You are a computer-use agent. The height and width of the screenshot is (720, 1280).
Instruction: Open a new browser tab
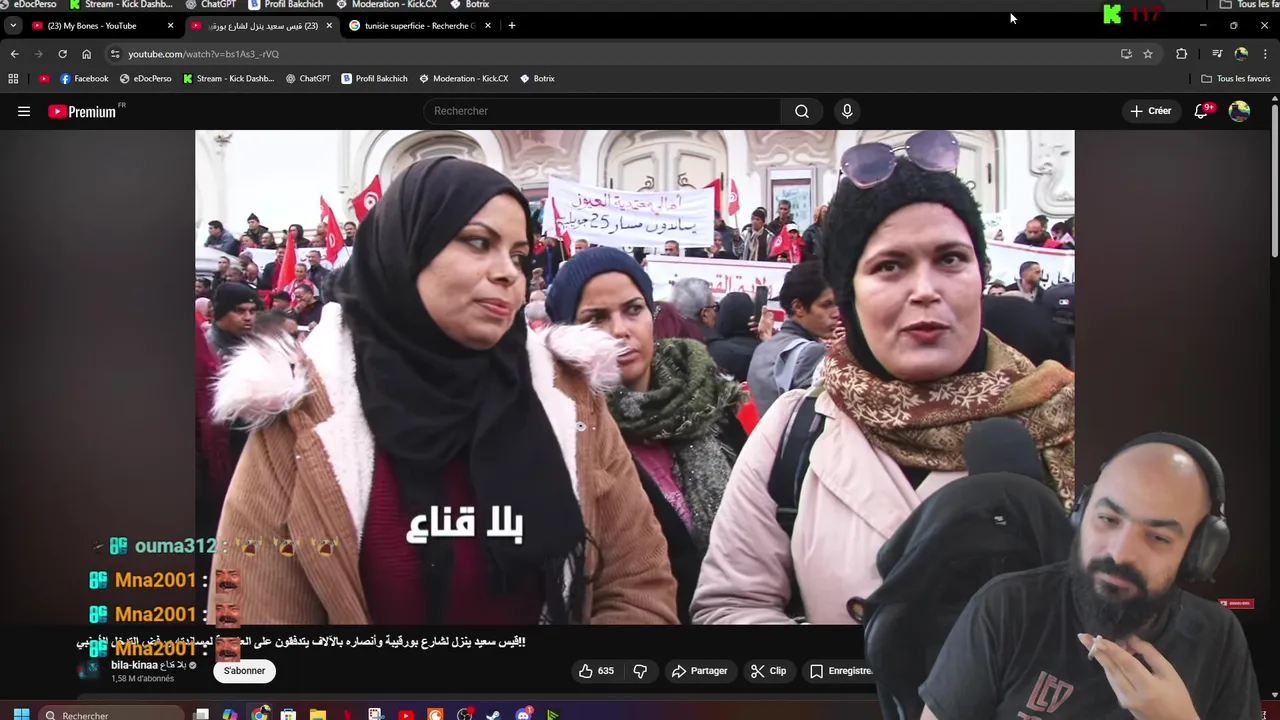tap(511, 26)
